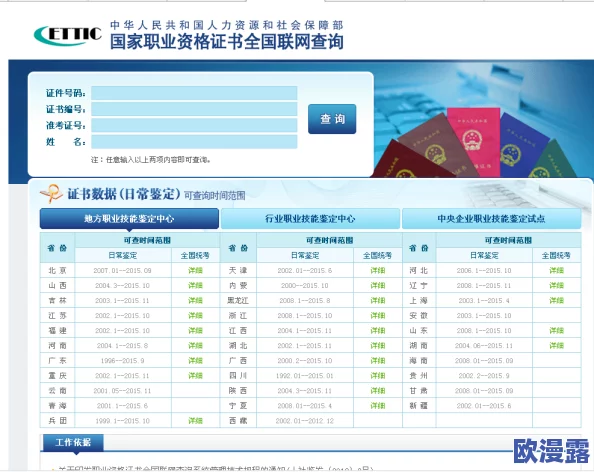Click the 贵州 province cell
The width and height of the screenshot is (594, 472).
click(x=419, y=376)
